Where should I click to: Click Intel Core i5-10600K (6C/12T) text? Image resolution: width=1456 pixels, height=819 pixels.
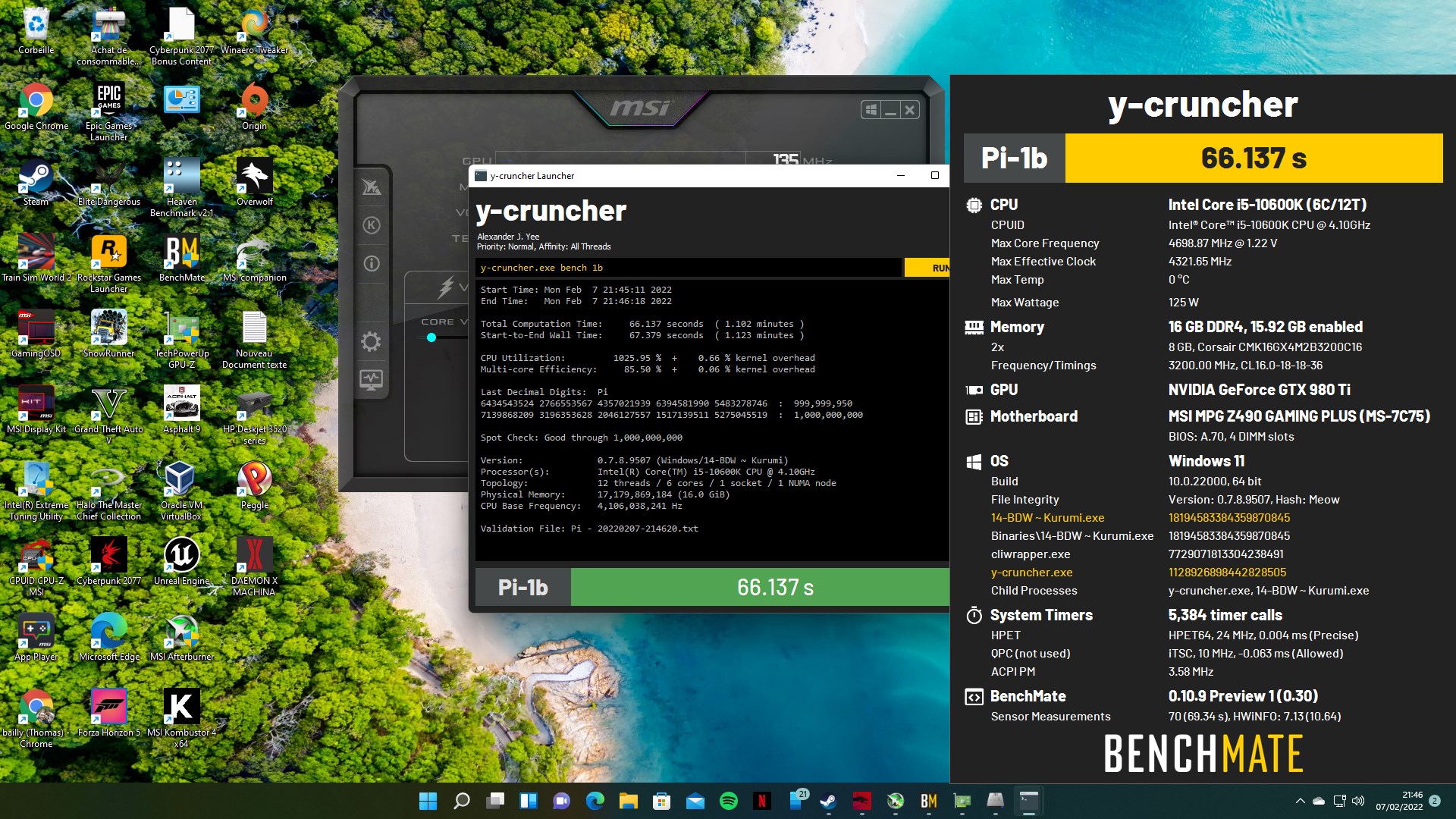(x=1267, y=204)
